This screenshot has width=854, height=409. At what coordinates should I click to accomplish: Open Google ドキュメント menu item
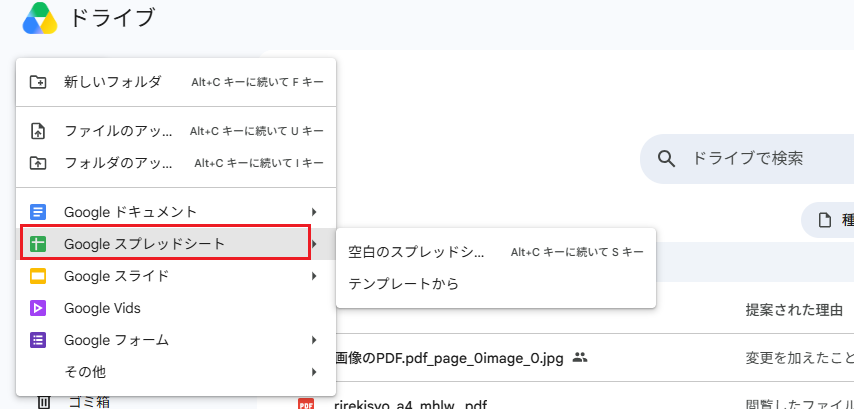(176, 211)
